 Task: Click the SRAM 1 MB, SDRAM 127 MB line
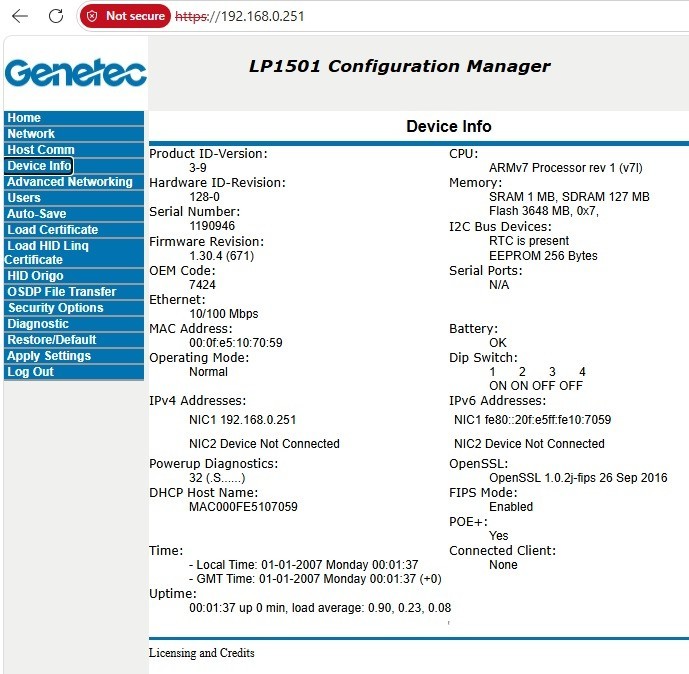click(x=569, y=197)
